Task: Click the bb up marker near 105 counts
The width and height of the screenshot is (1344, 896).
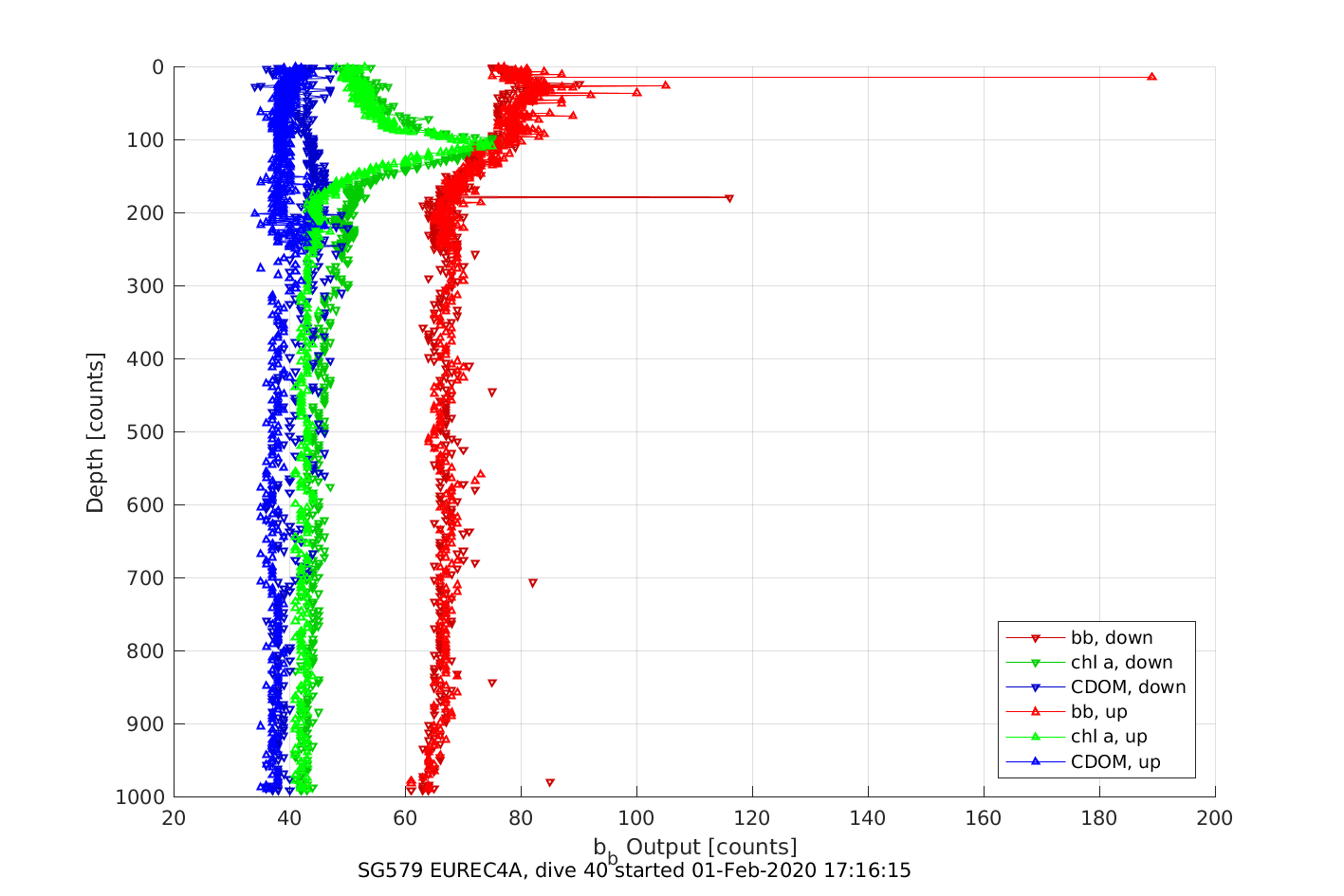Action: [666, 85]
